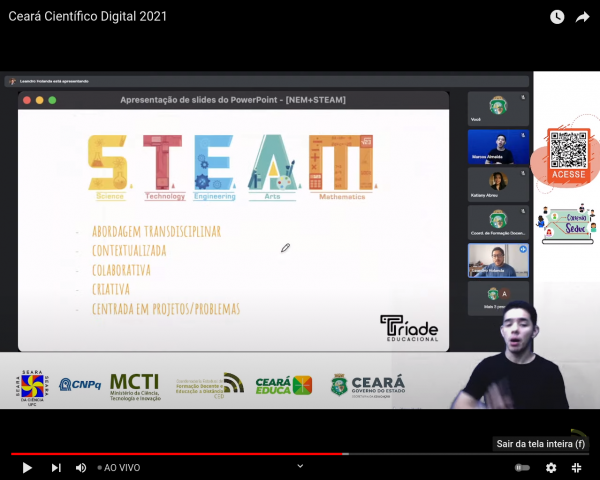Click the Arts label under letter A
This screenshot has width=600, height=480.
click(x=272, y=196)
